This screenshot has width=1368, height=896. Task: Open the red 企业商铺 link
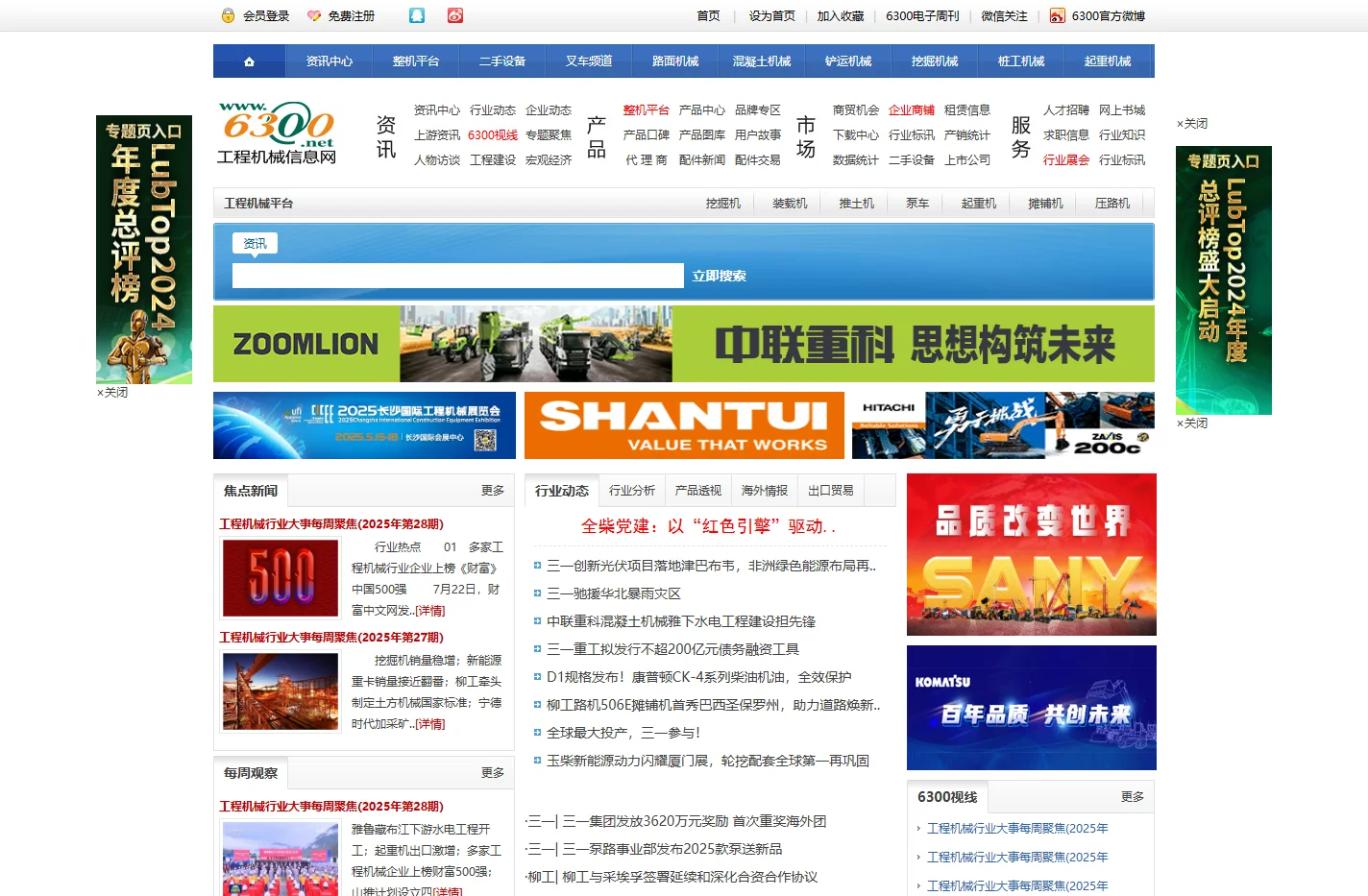tap(912, 110)
